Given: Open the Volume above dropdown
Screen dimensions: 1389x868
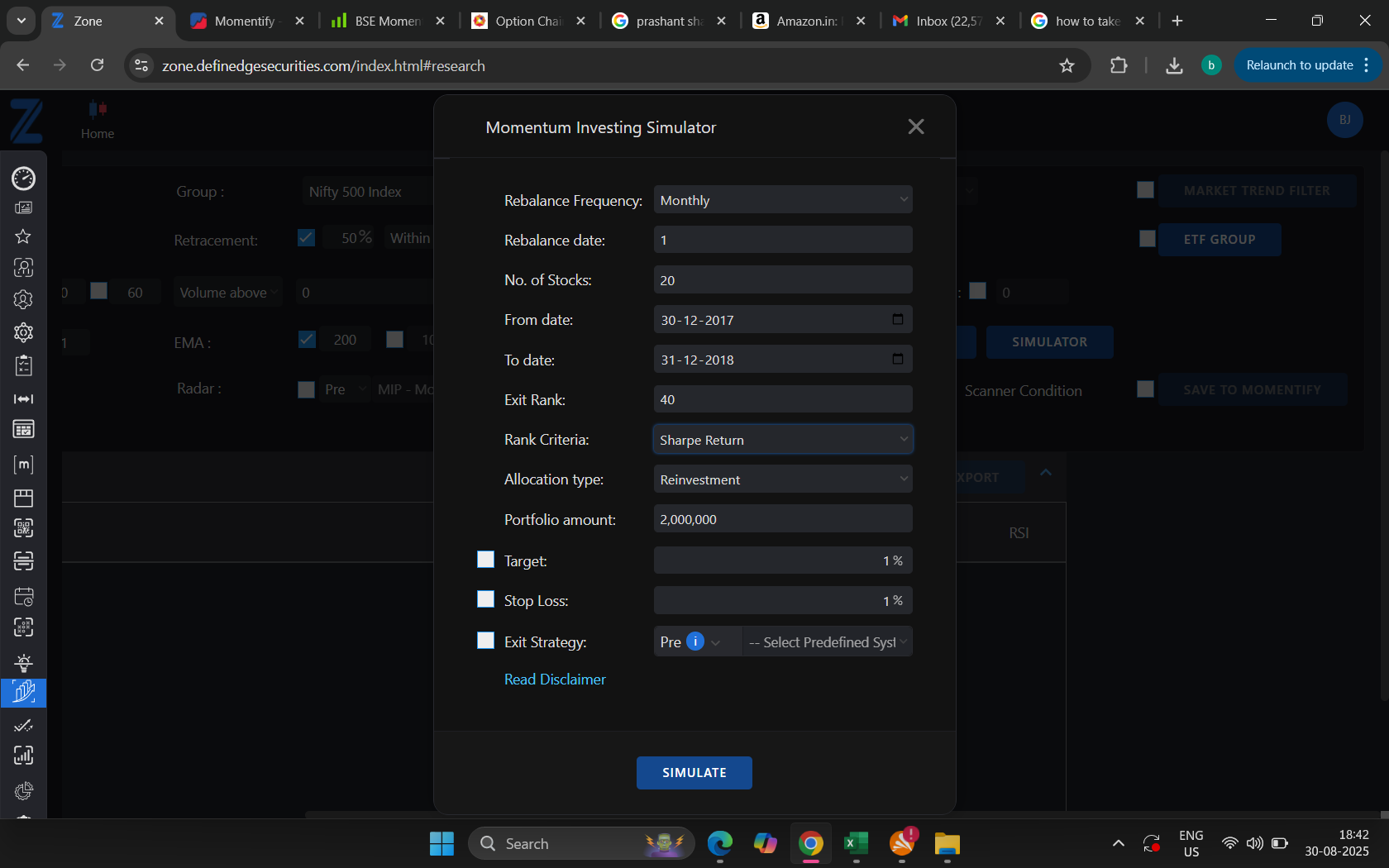Looking at the screenshot, I should (228, 292).
